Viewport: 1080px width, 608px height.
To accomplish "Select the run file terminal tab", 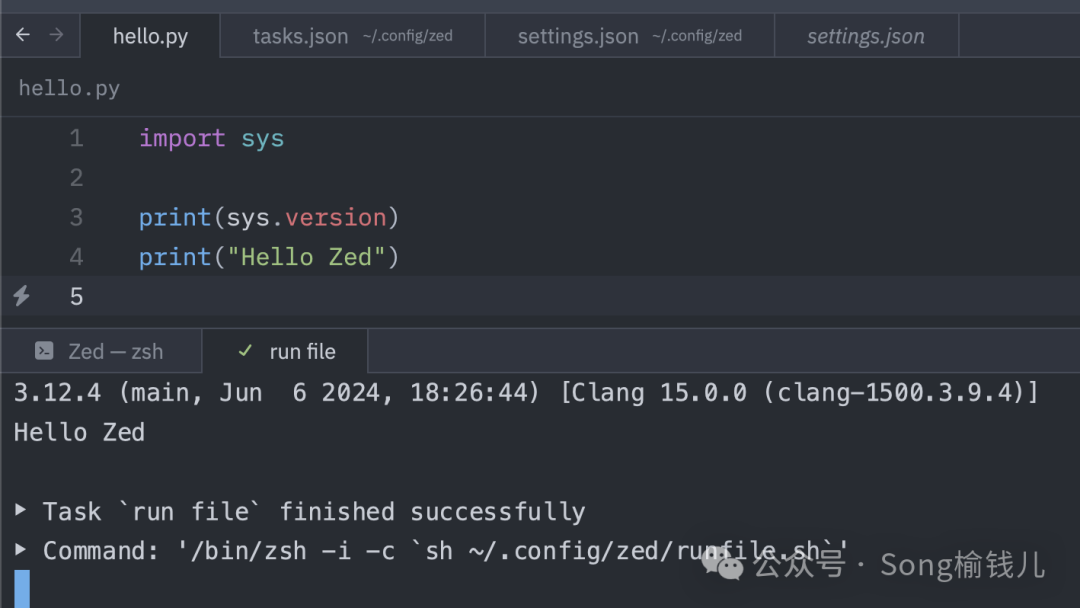I will coord(285,351).
